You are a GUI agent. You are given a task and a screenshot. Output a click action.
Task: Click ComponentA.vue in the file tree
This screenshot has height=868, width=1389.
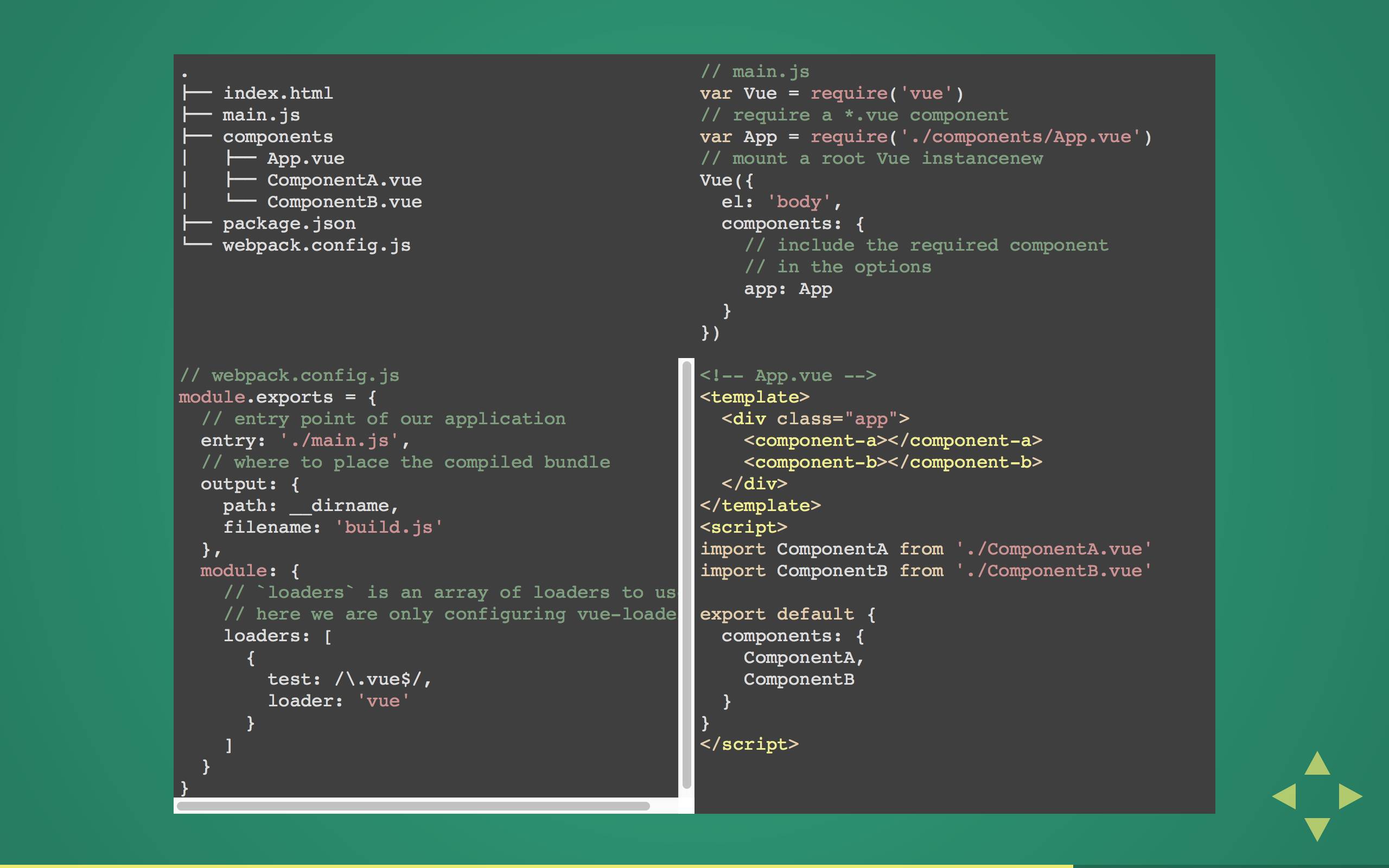(345, 180)
